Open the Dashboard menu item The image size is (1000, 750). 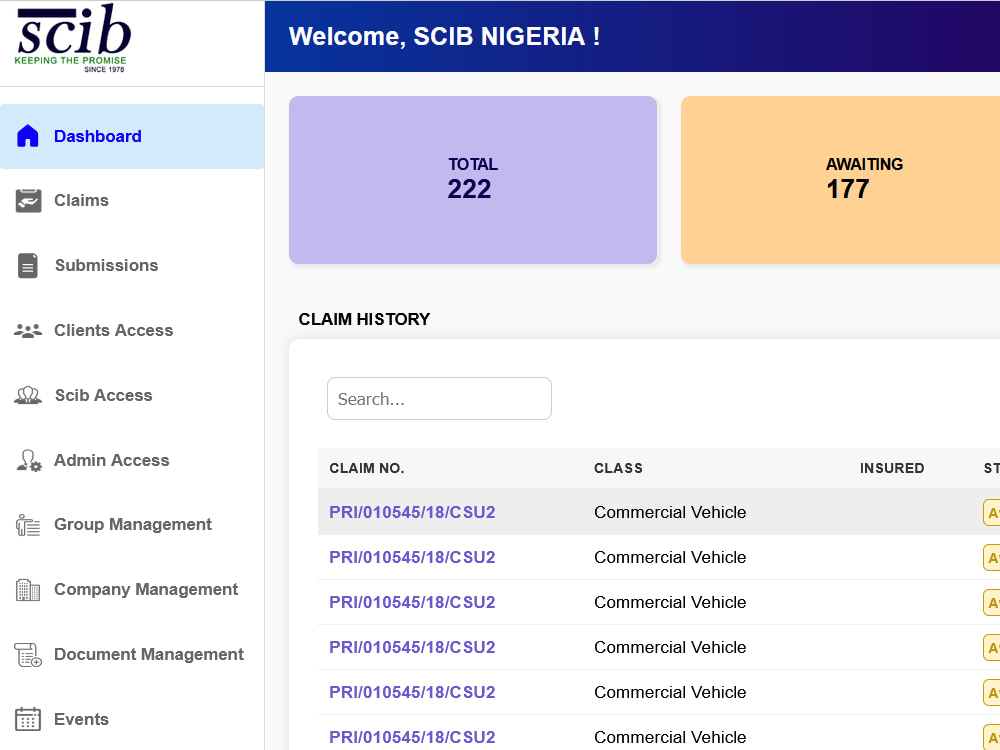click(x=132, y=136)
